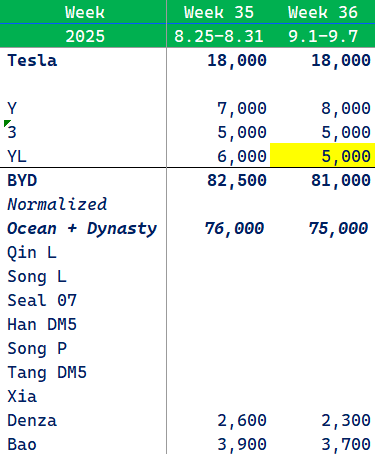
Task: Click the 'Ocean + Dynasty' row label
Action: coord(82,229)
